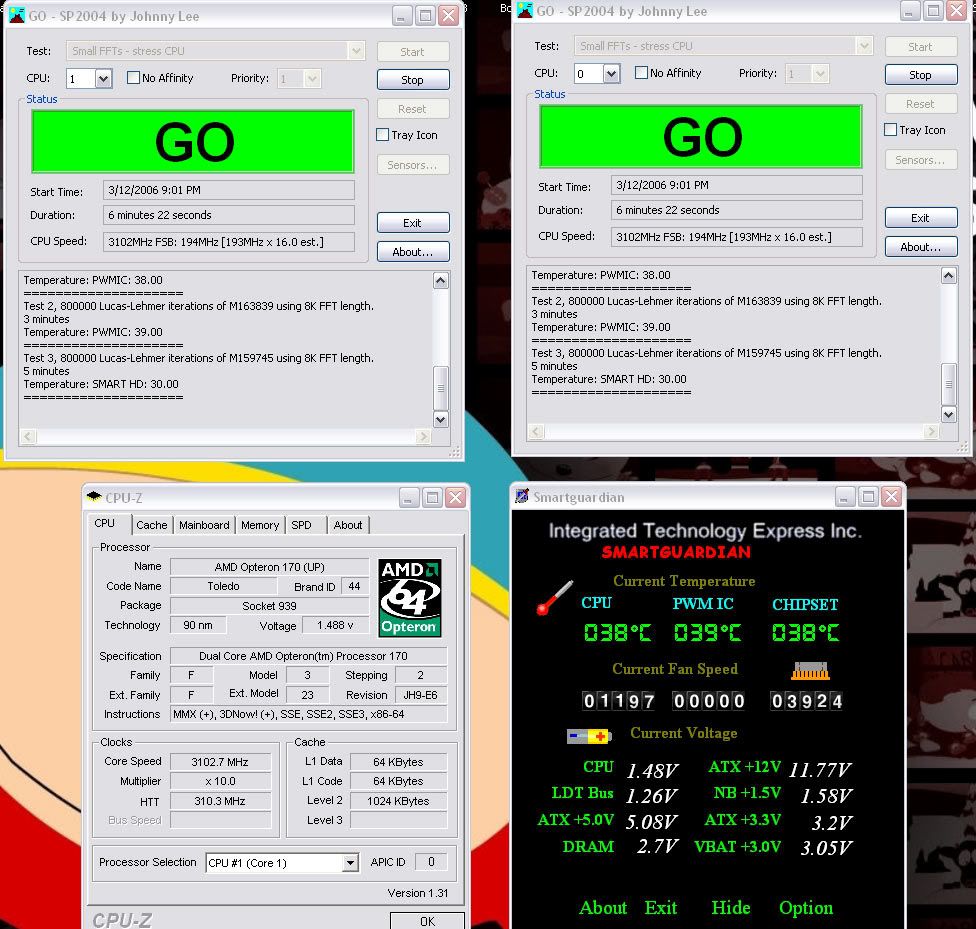
Task: Open Test dropdown in right SP2004 window
Action: click(x=864, y=46)
